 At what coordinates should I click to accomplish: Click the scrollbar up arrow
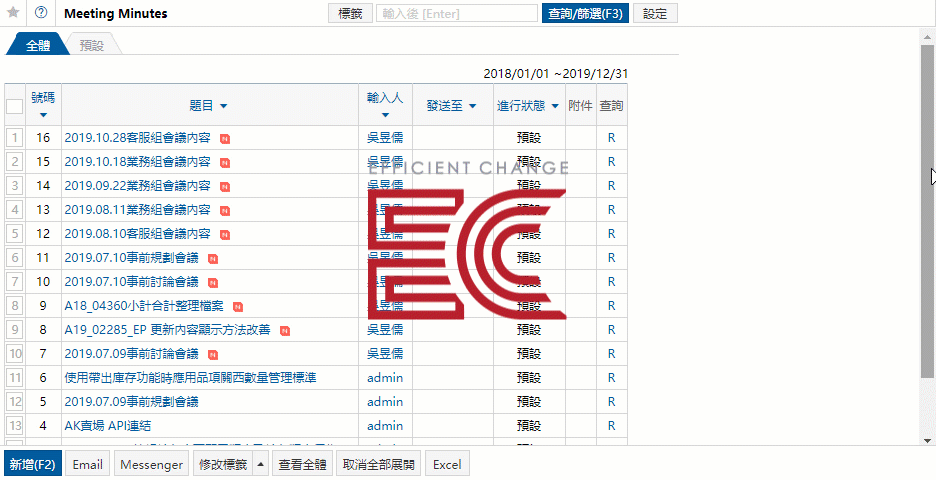click(926, 35)
